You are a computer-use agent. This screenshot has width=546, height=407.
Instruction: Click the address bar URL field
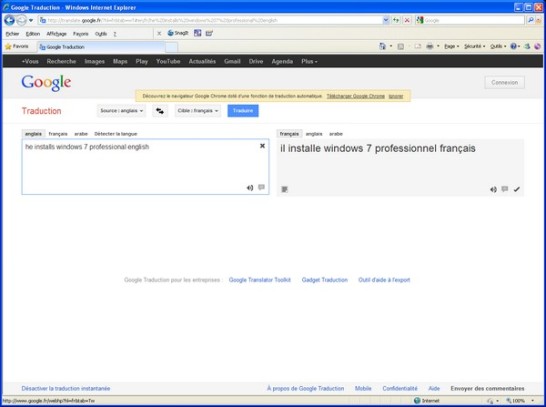[210, 21]
